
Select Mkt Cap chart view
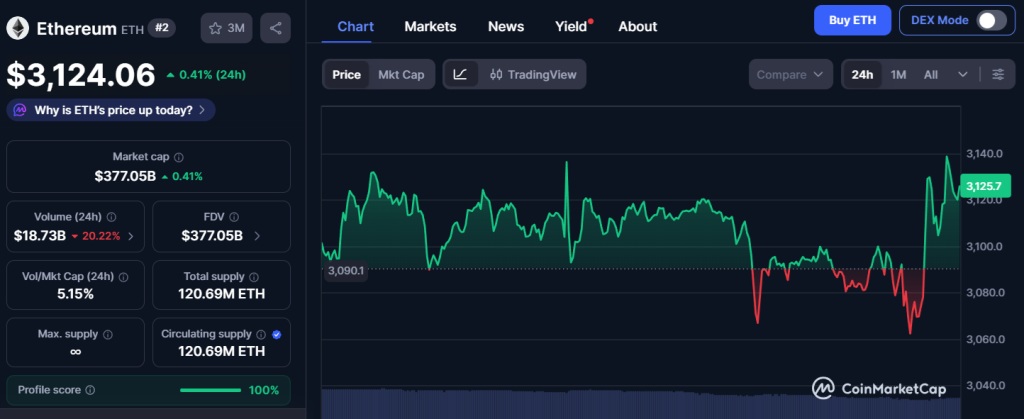pyautogui.click(x=401, y=74)
